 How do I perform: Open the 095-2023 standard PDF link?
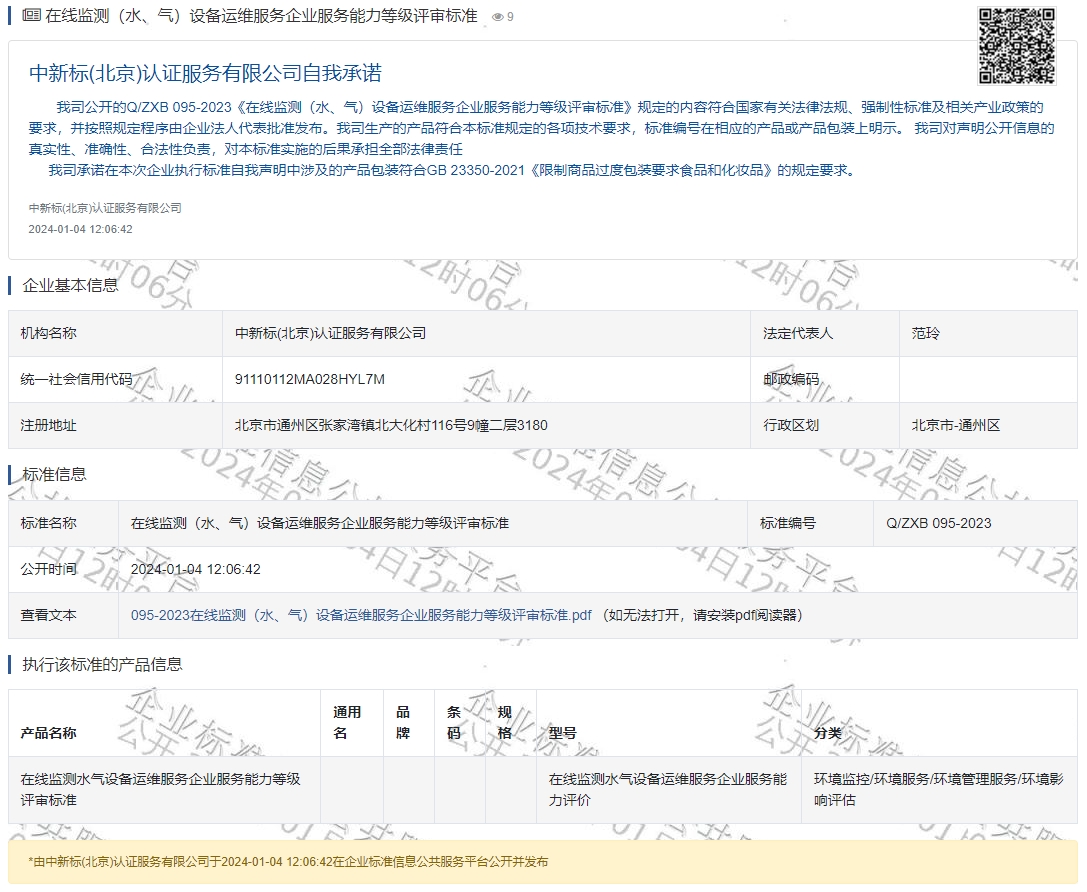coord(361,615)
